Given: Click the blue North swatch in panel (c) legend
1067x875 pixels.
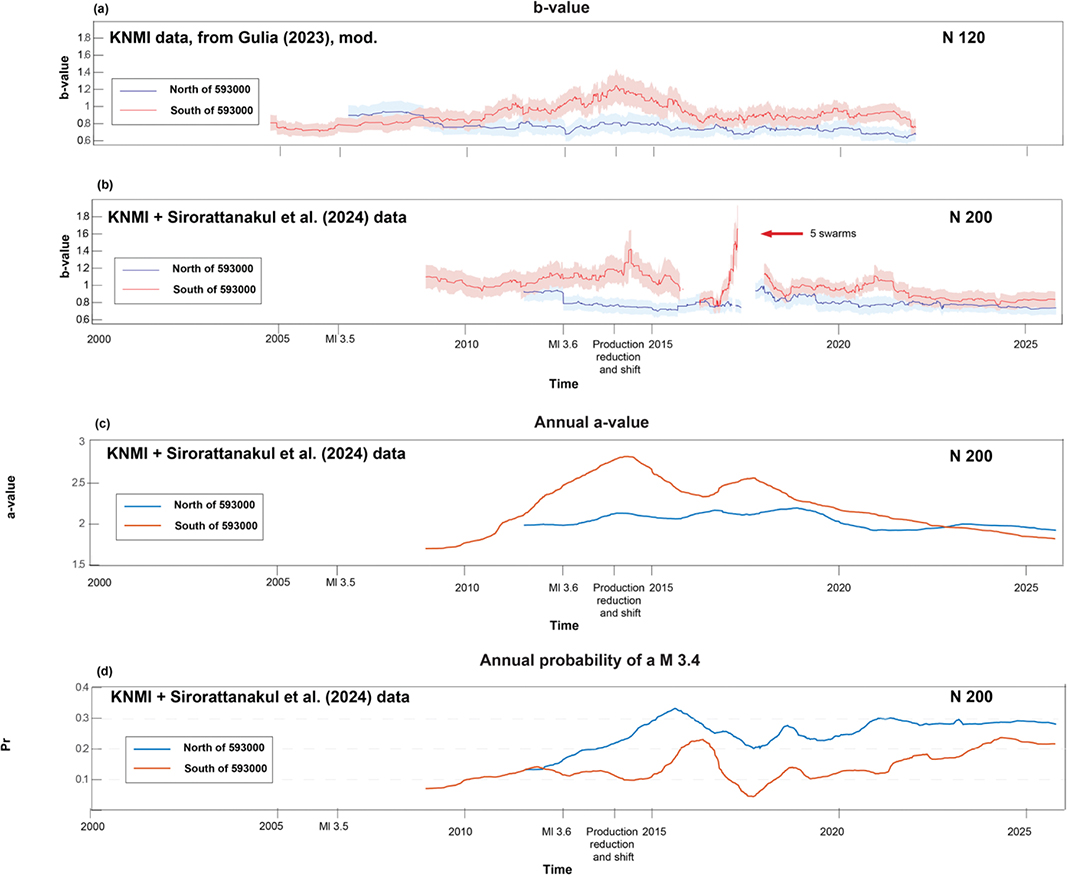Looking at the screenshot, I should (x=143, y=506).
